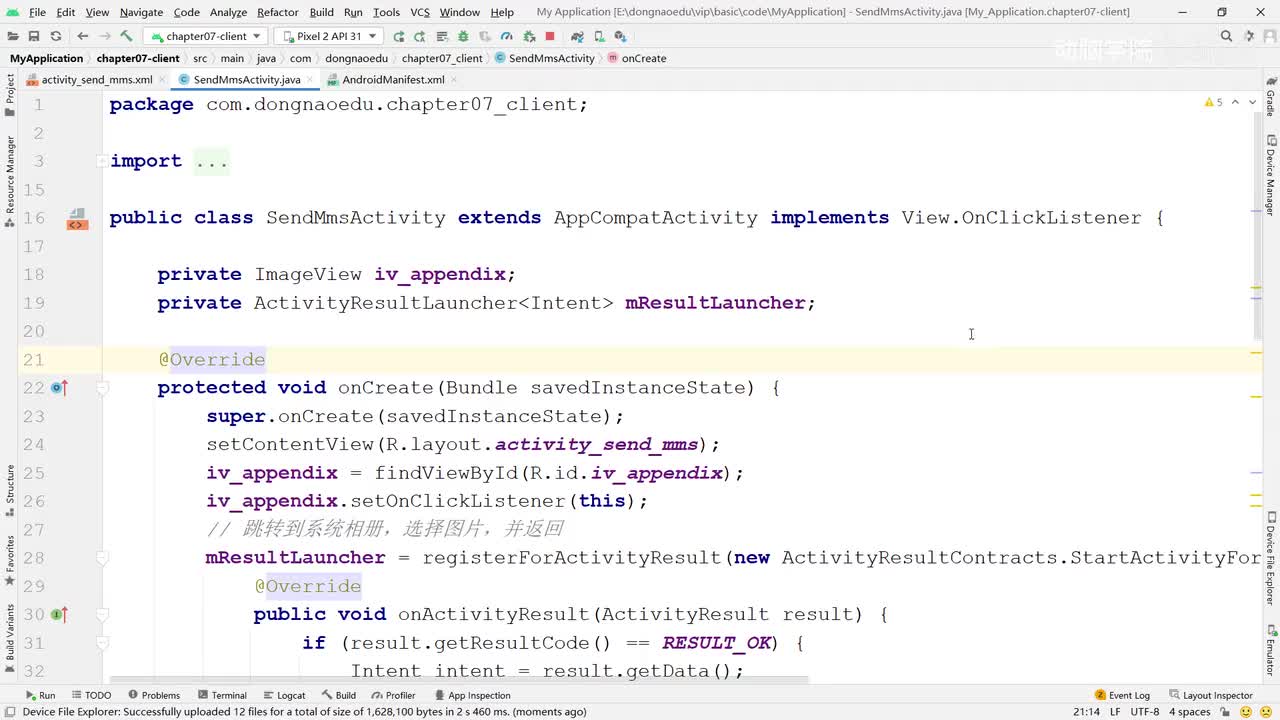Click the onCreate method breadcrumb
The width and height of the screenshot is (1280, 720).
click(637, 58)
